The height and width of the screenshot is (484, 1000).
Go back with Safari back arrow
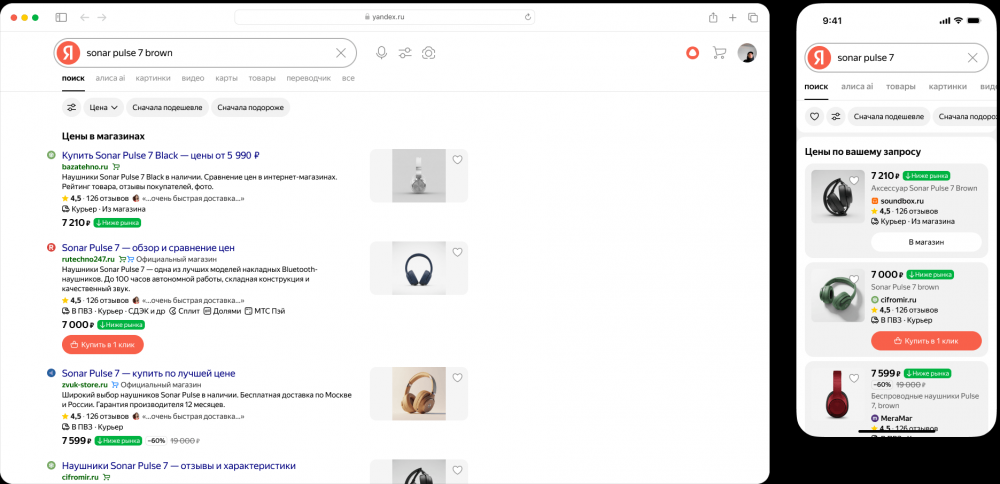(84, 17)
